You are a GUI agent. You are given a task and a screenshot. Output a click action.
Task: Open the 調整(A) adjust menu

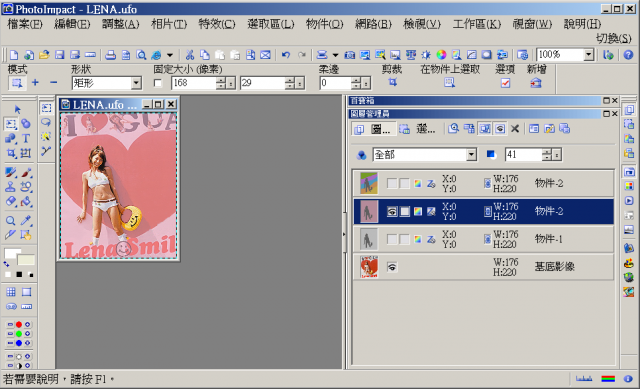point(120,24)
